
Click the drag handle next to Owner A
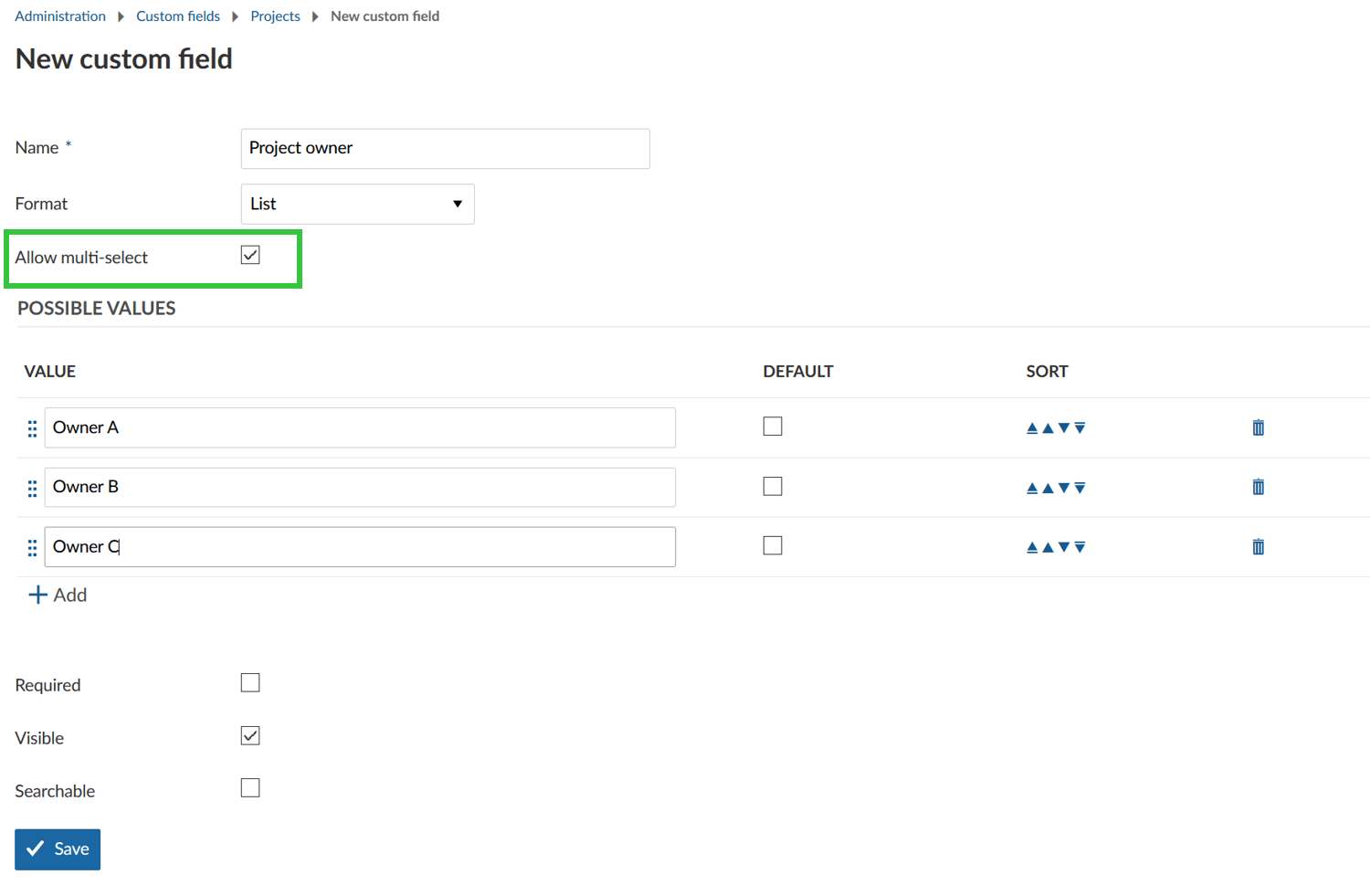32,427
